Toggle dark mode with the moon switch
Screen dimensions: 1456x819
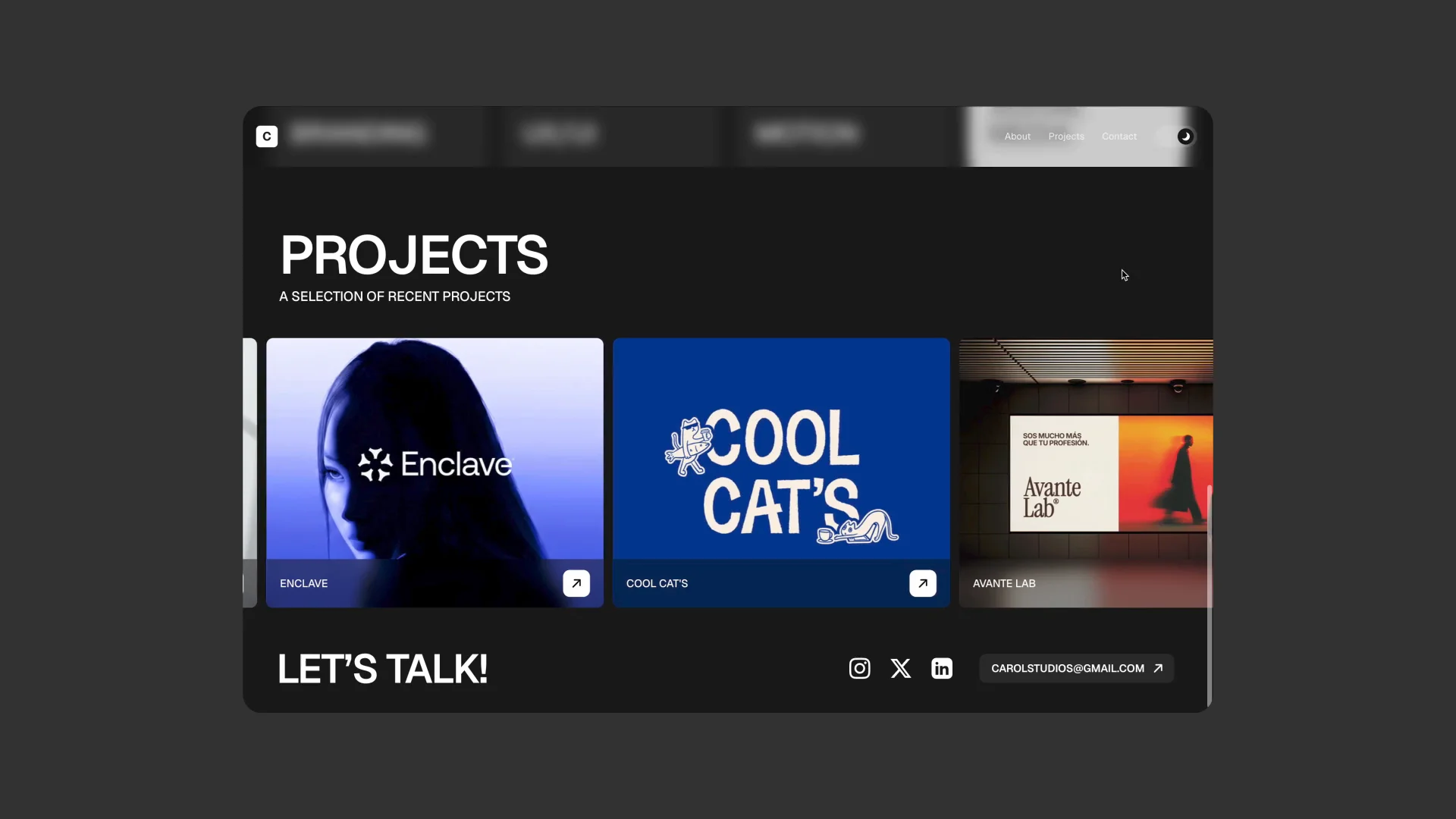[x=1185, y=136]
